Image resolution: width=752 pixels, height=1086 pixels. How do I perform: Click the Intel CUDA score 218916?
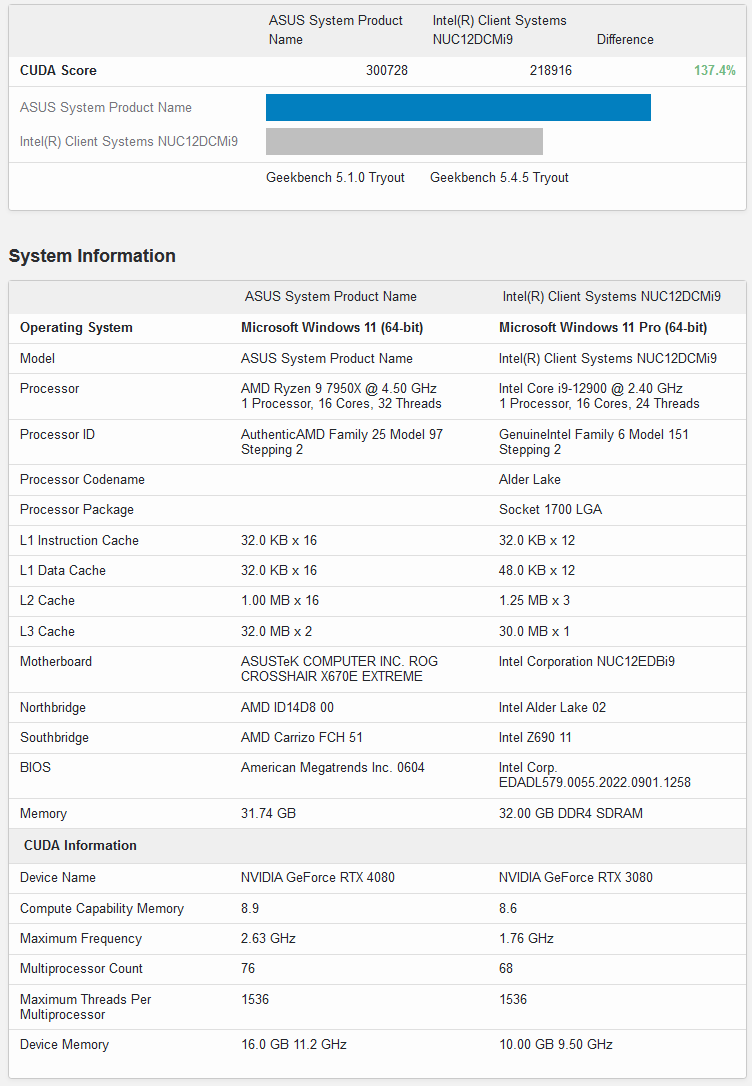[551, 71]
